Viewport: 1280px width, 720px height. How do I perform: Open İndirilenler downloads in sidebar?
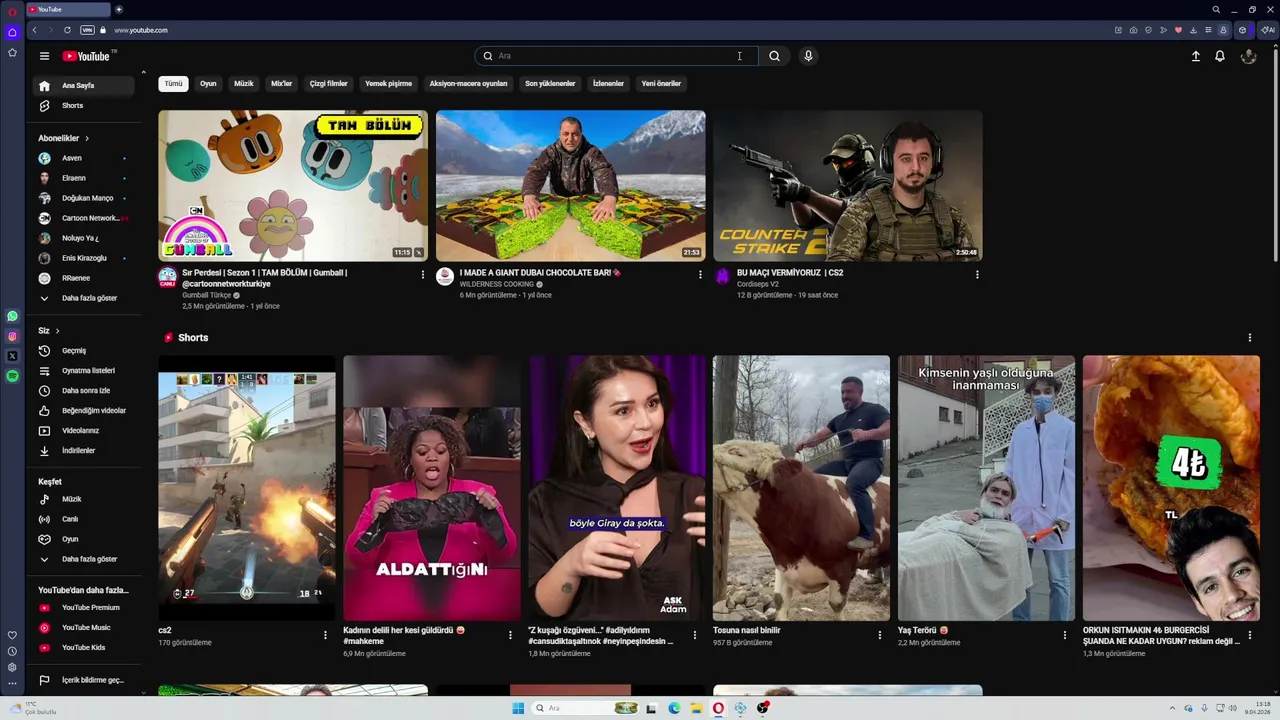pos(84,451)
